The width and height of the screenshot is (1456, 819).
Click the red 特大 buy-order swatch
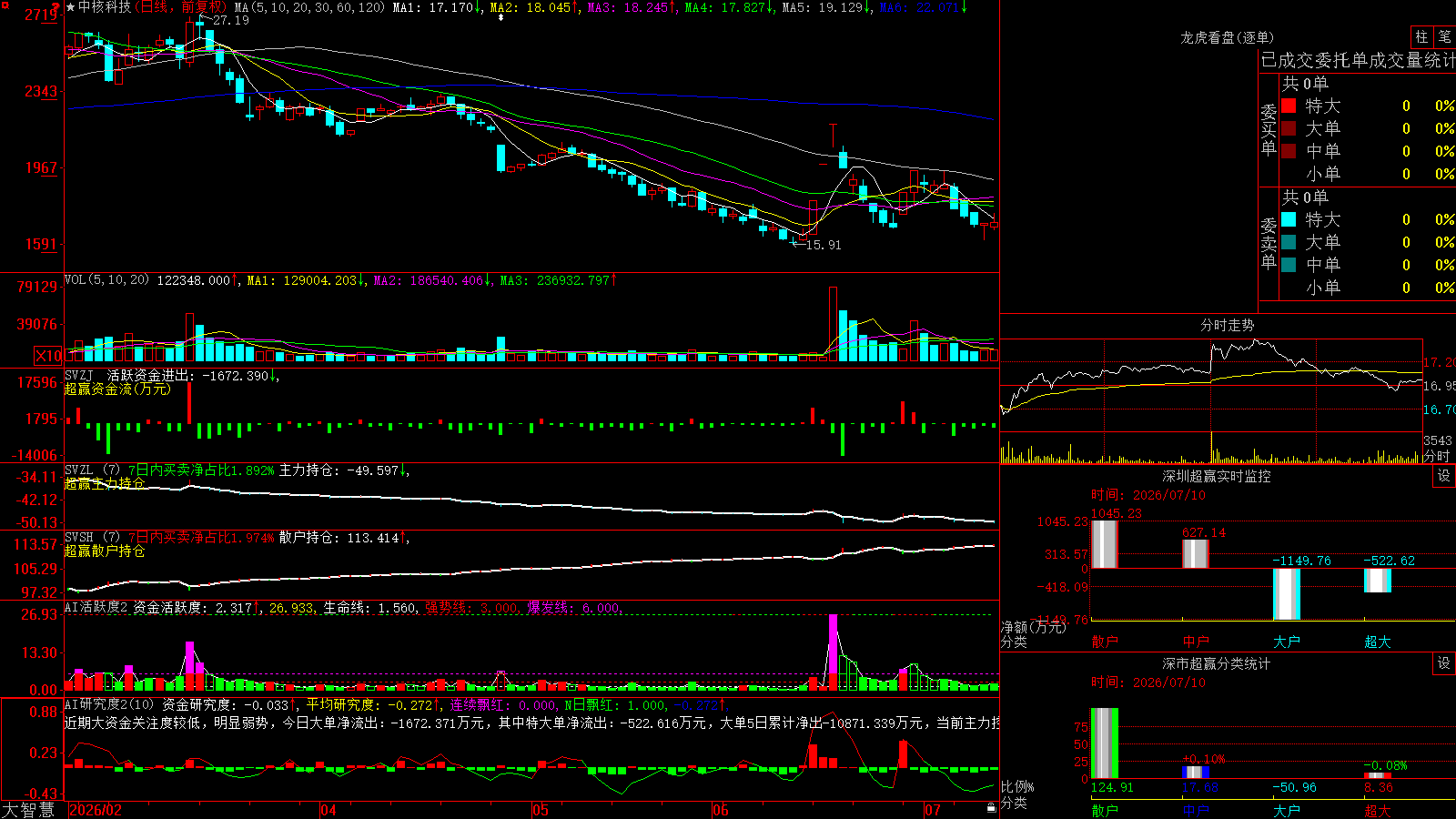click(1289, 106)
